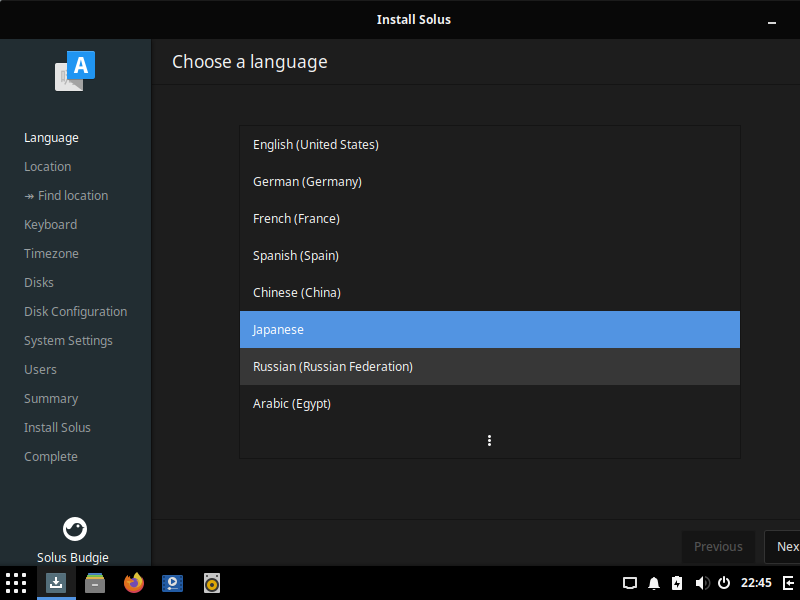Screen dimensions: 800x600
Task: Select English (United States) language
Action: click(490, 144)
